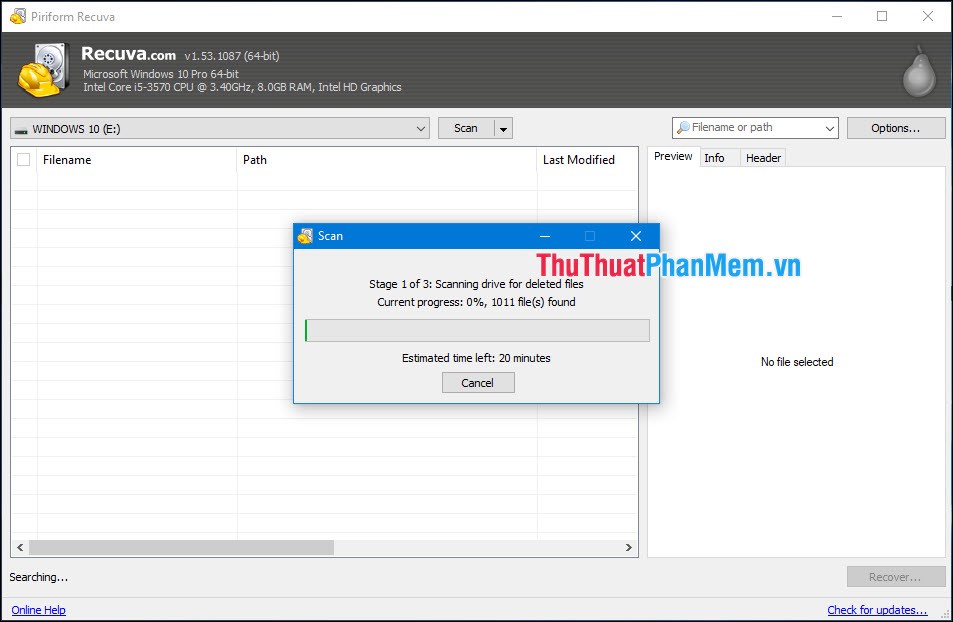Click the Recover button
This screenshot has width=953, height=622.
(x=896, y=577)
